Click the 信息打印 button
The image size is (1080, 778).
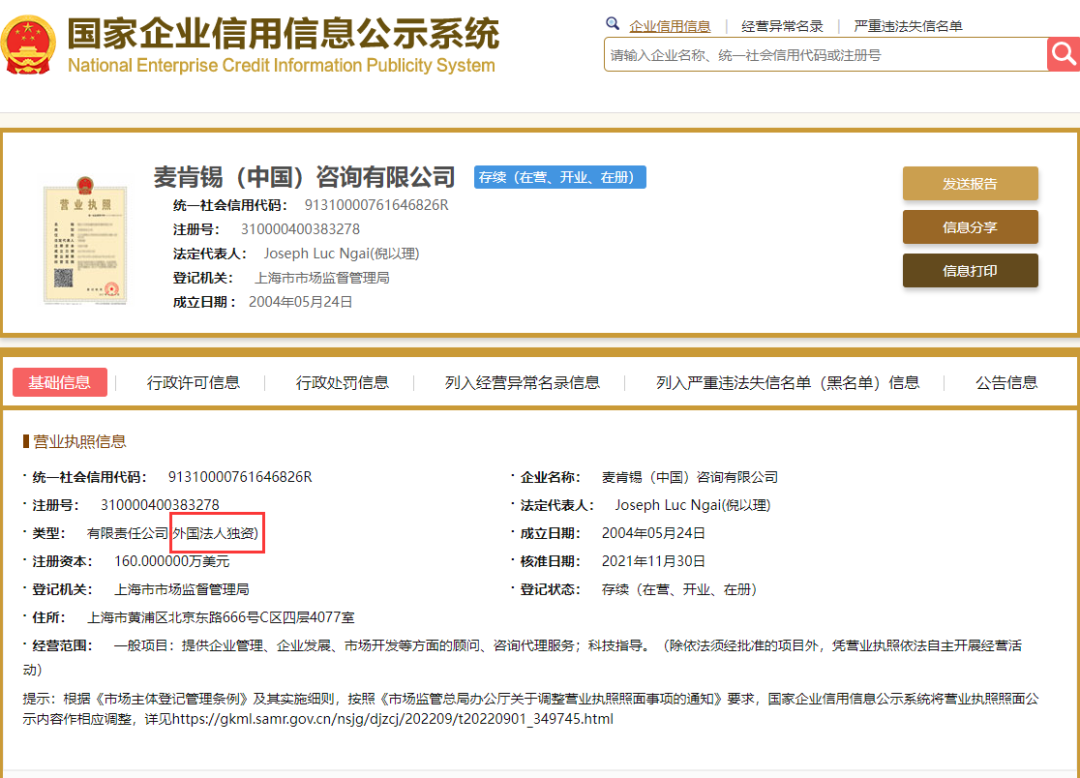coord(970,271)
